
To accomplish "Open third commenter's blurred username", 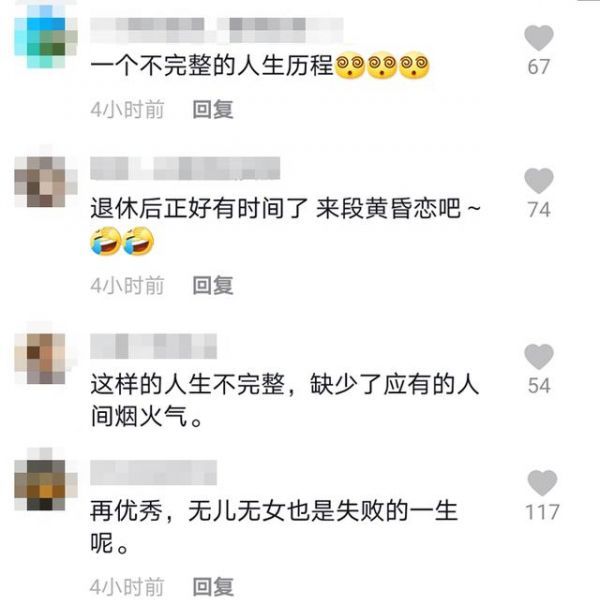I will click(x=154, y=346).
